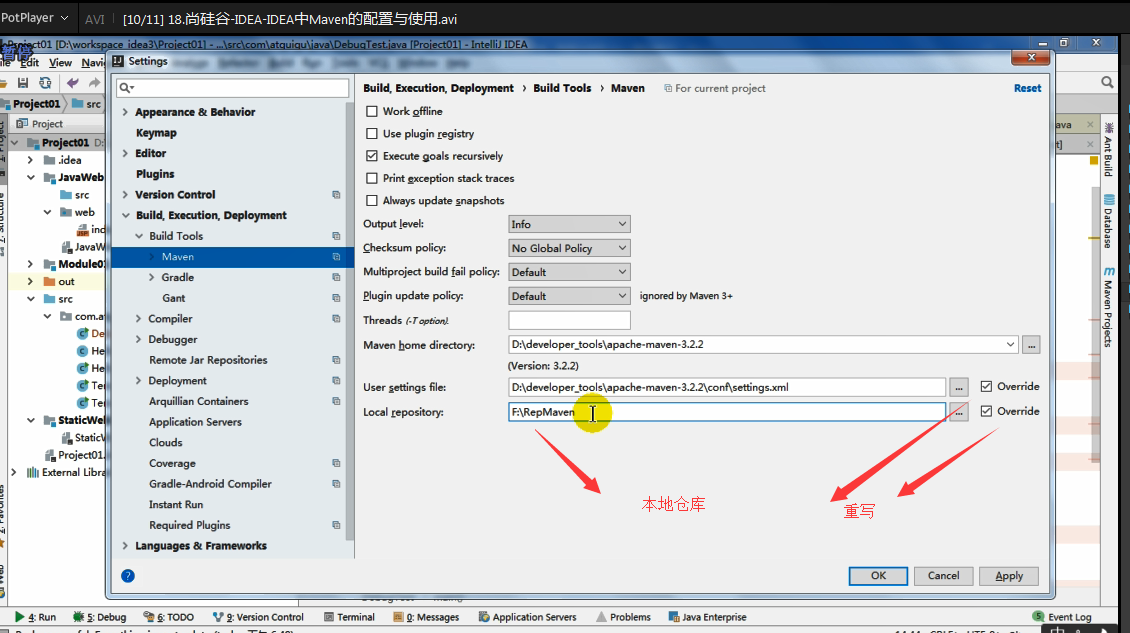The width and height of the screenshot is (1130, 633).
Task: Toggle Override for Local repository
Action: click(987, 411)
